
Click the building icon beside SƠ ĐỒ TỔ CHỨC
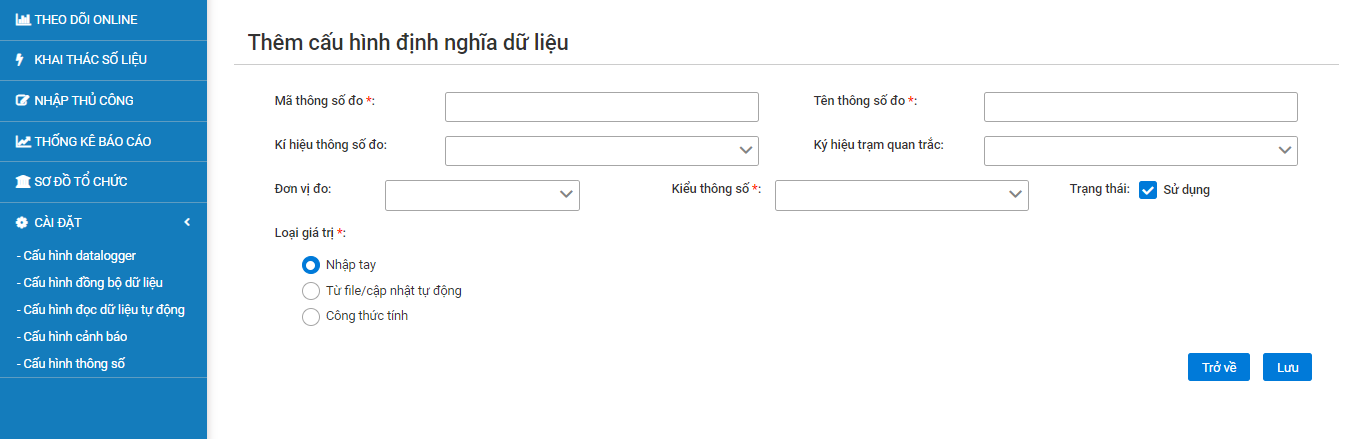[22, 182]
